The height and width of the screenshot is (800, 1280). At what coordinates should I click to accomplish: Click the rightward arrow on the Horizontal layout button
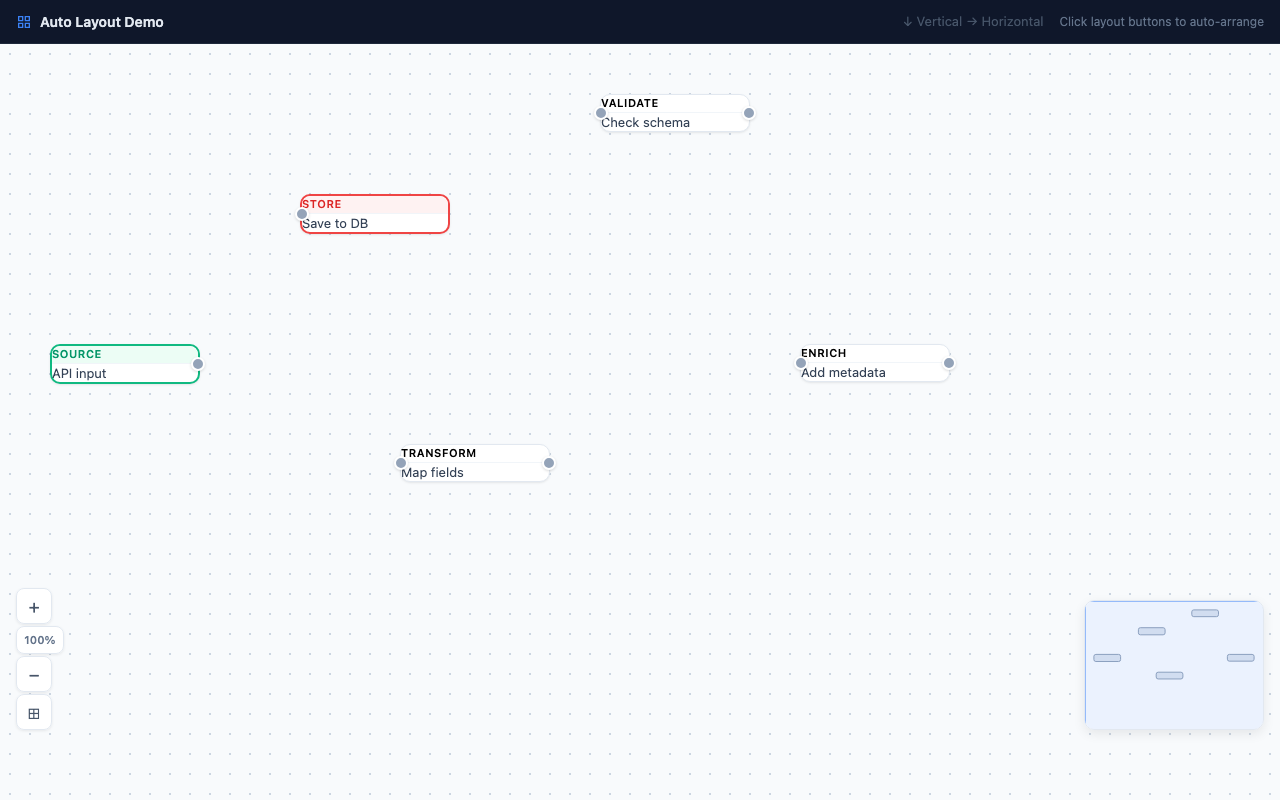pos(971,21)
